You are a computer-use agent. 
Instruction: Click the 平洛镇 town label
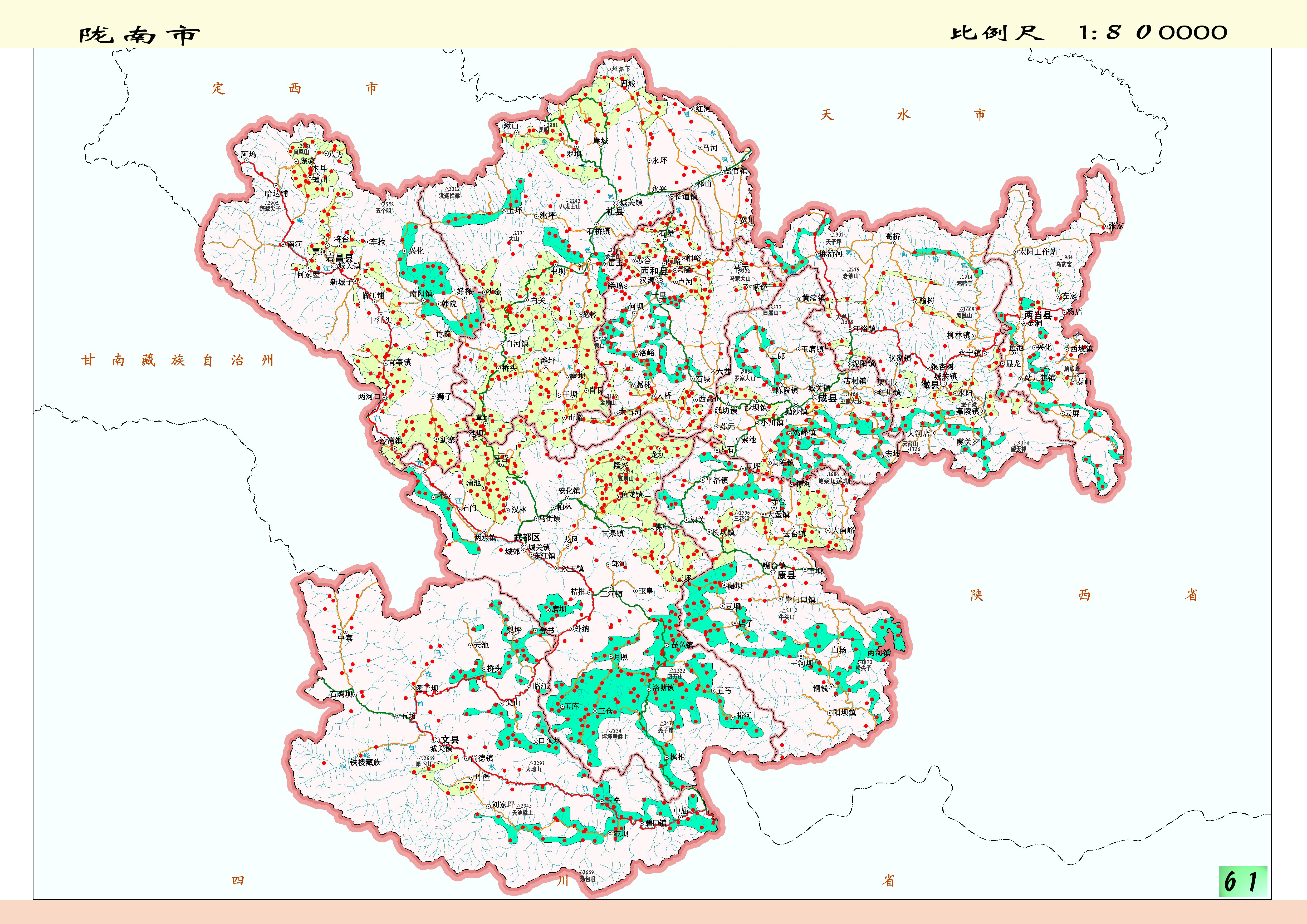(x=717, y=480)
